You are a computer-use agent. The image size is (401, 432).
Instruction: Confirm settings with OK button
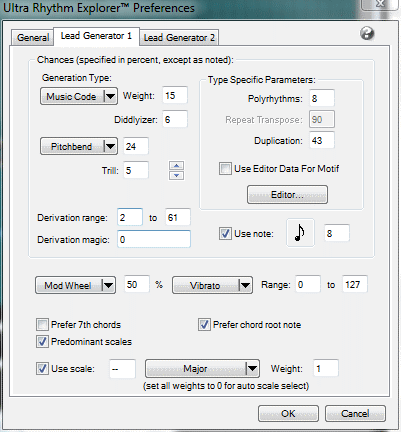[288, 414]
